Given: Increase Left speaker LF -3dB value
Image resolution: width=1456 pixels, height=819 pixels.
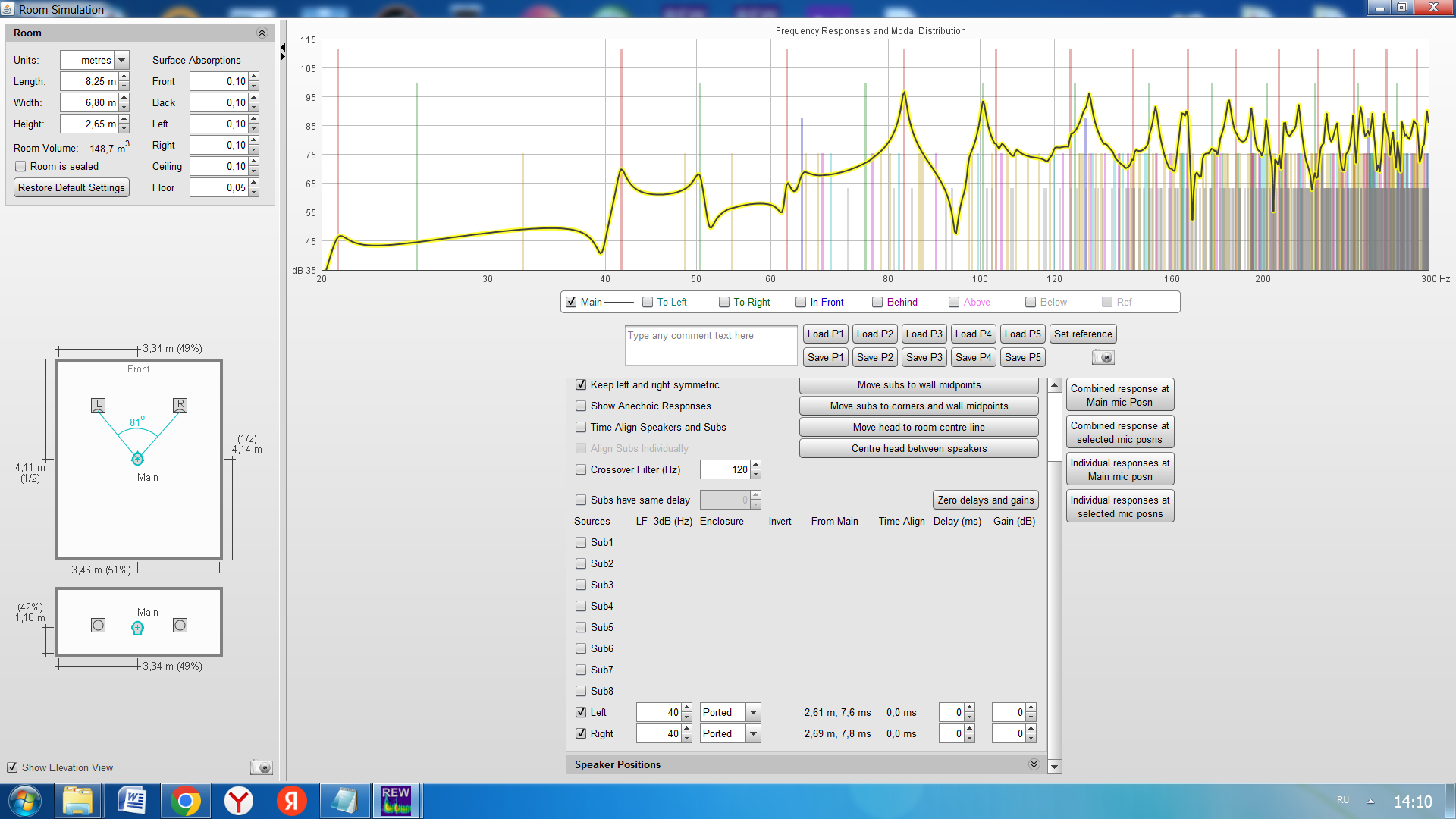Looking at the screenshot, I should 686,708.
